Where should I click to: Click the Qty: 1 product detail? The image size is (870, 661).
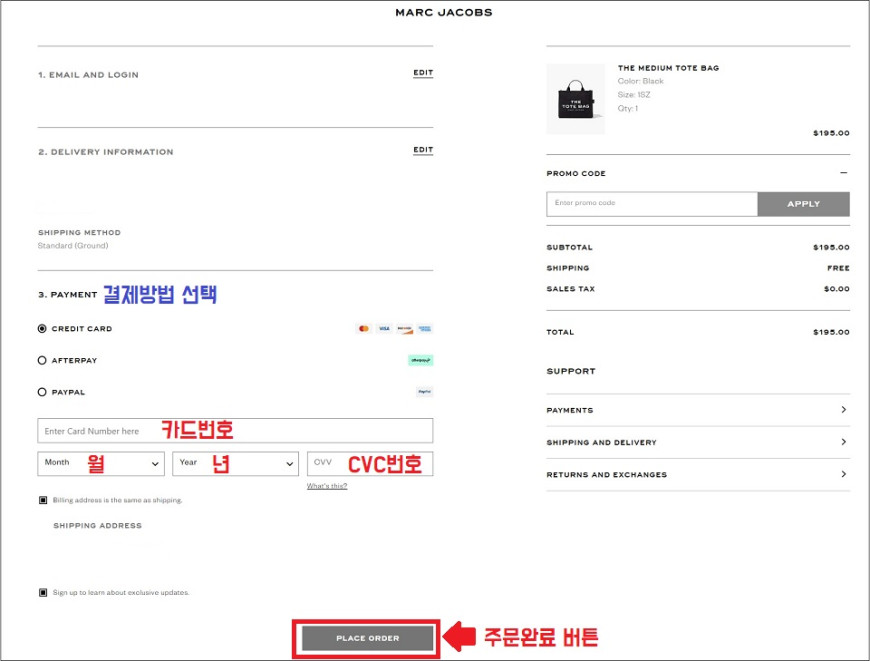[628, 108]
